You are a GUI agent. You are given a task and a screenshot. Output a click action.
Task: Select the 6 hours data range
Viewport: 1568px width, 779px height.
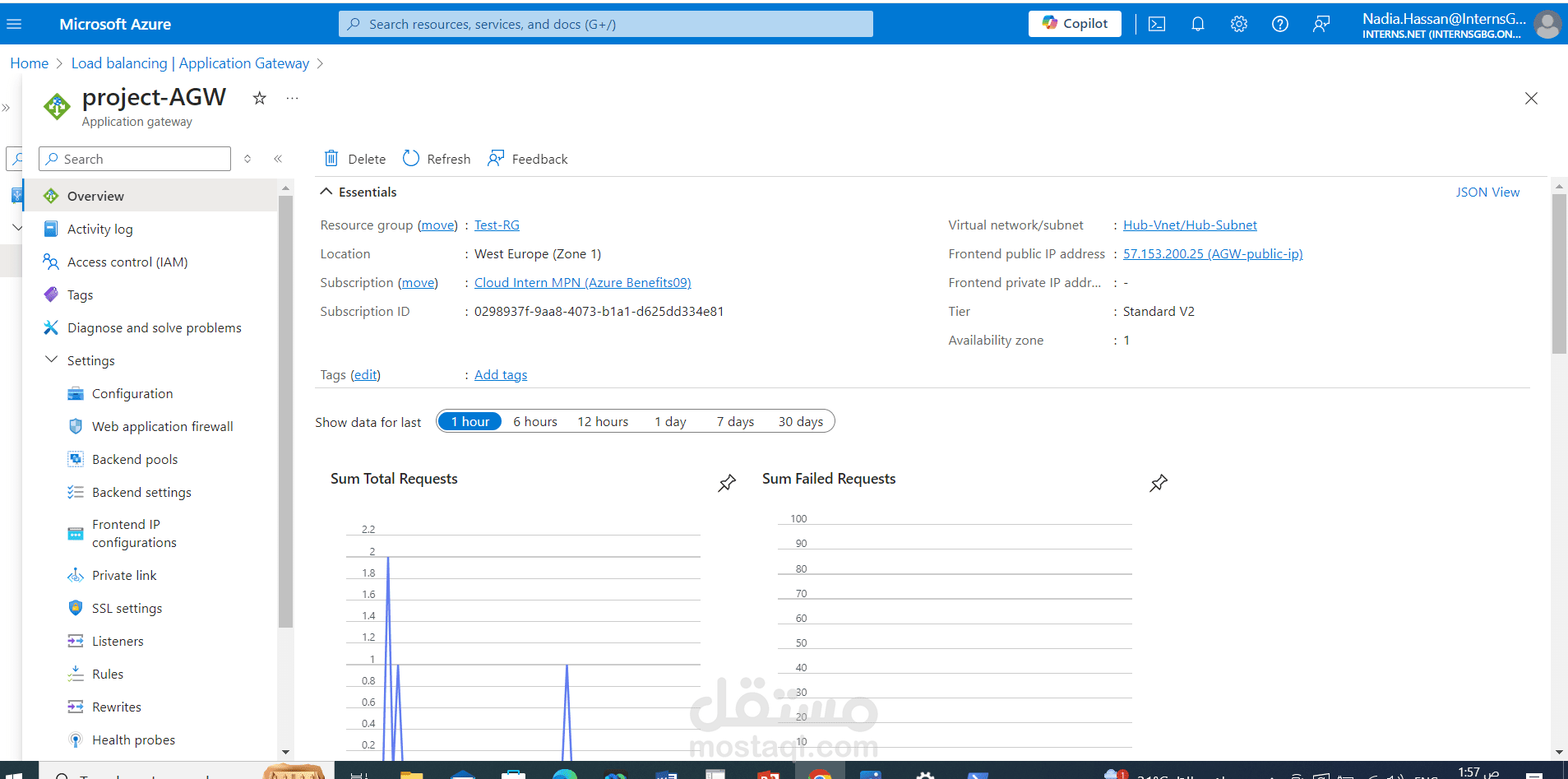pyautogui.click(x=534, y=420)
